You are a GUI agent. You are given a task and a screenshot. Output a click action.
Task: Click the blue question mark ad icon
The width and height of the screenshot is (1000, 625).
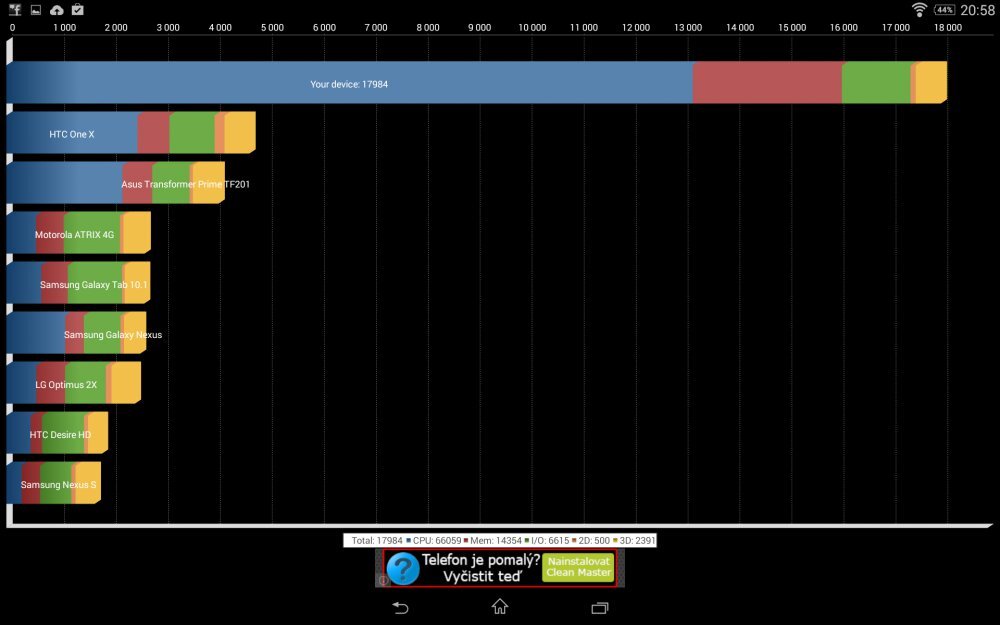(402, 568)
